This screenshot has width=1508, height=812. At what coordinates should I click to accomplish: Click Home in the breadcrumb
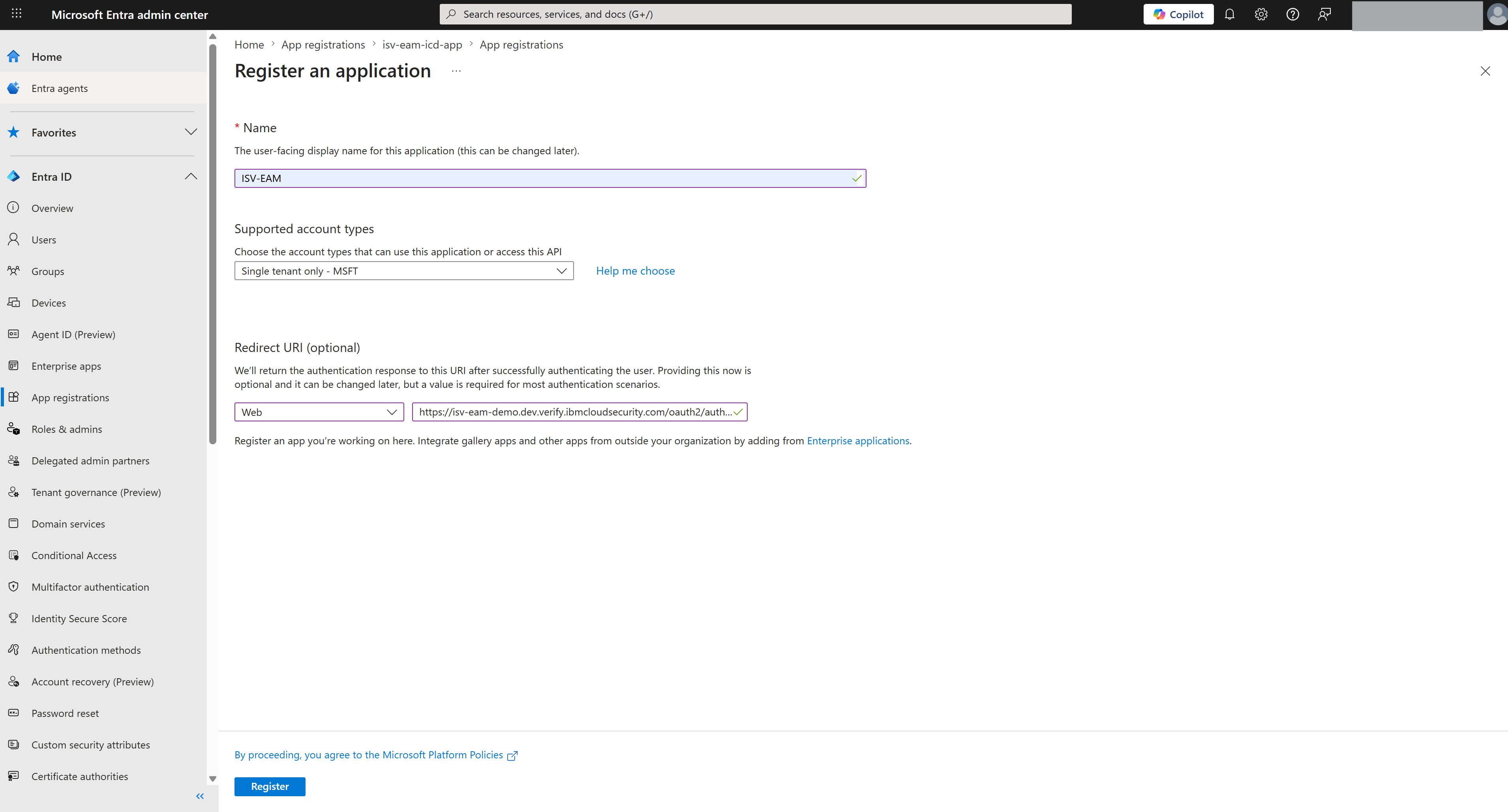tap(249, 45)
